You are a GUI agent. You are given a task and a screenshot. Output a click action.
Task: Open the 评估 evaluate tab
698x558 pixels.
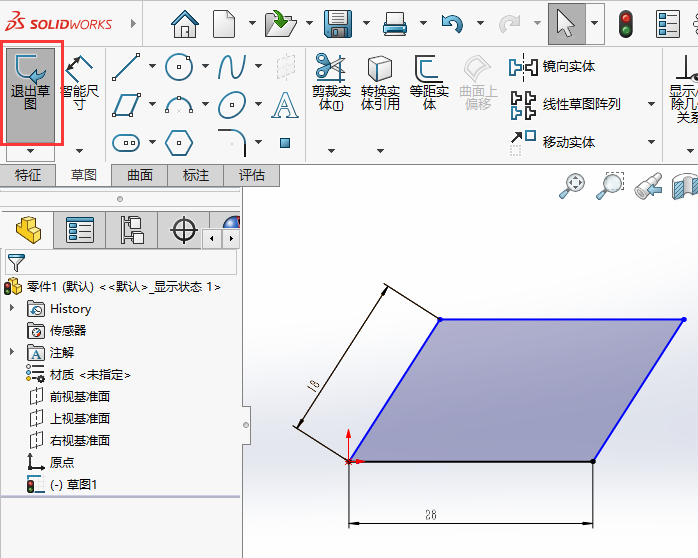pos(252,176)
